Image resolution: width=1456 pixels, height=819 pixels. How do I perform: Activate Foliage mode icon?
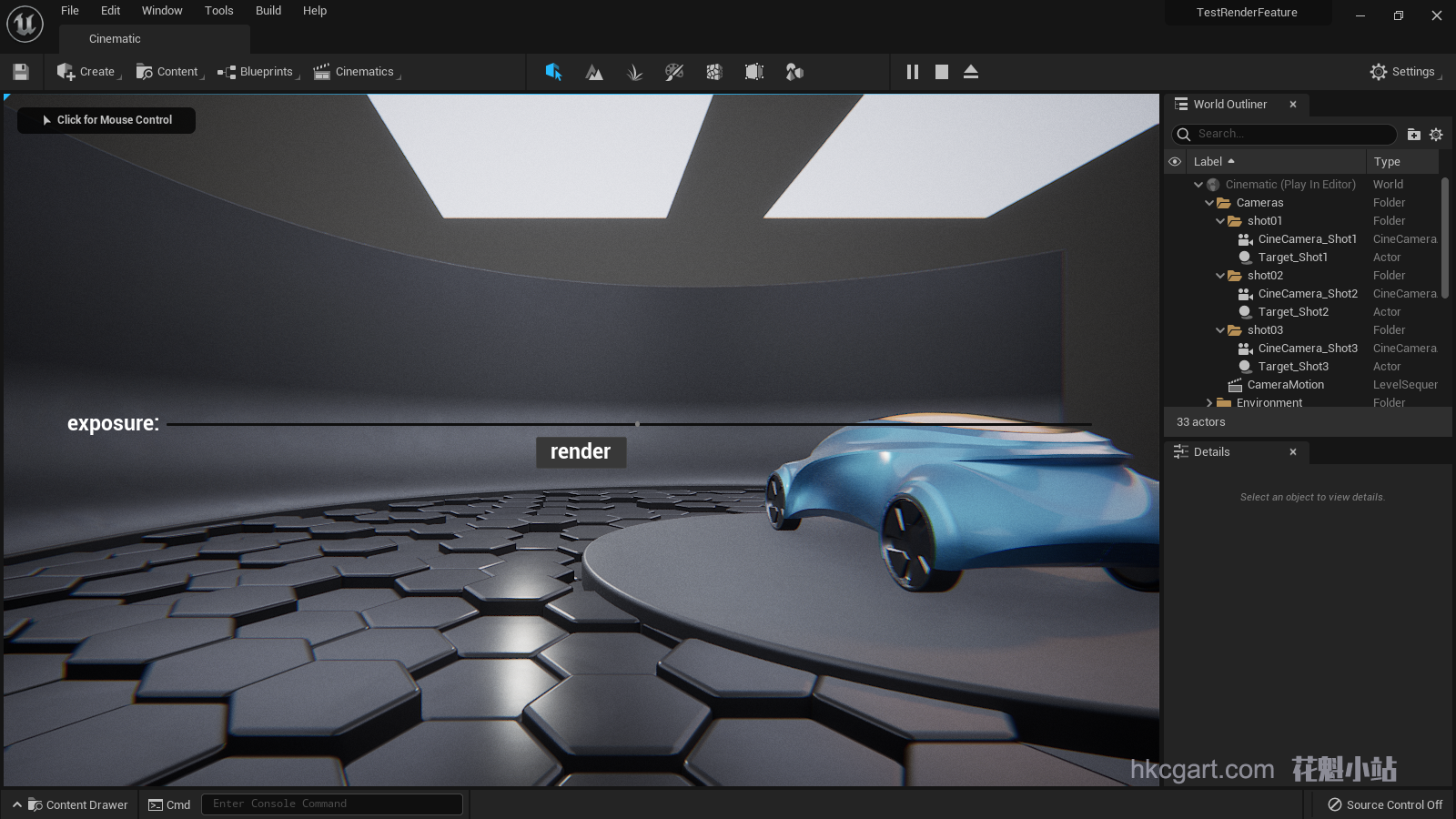click(x=634, y=72)
